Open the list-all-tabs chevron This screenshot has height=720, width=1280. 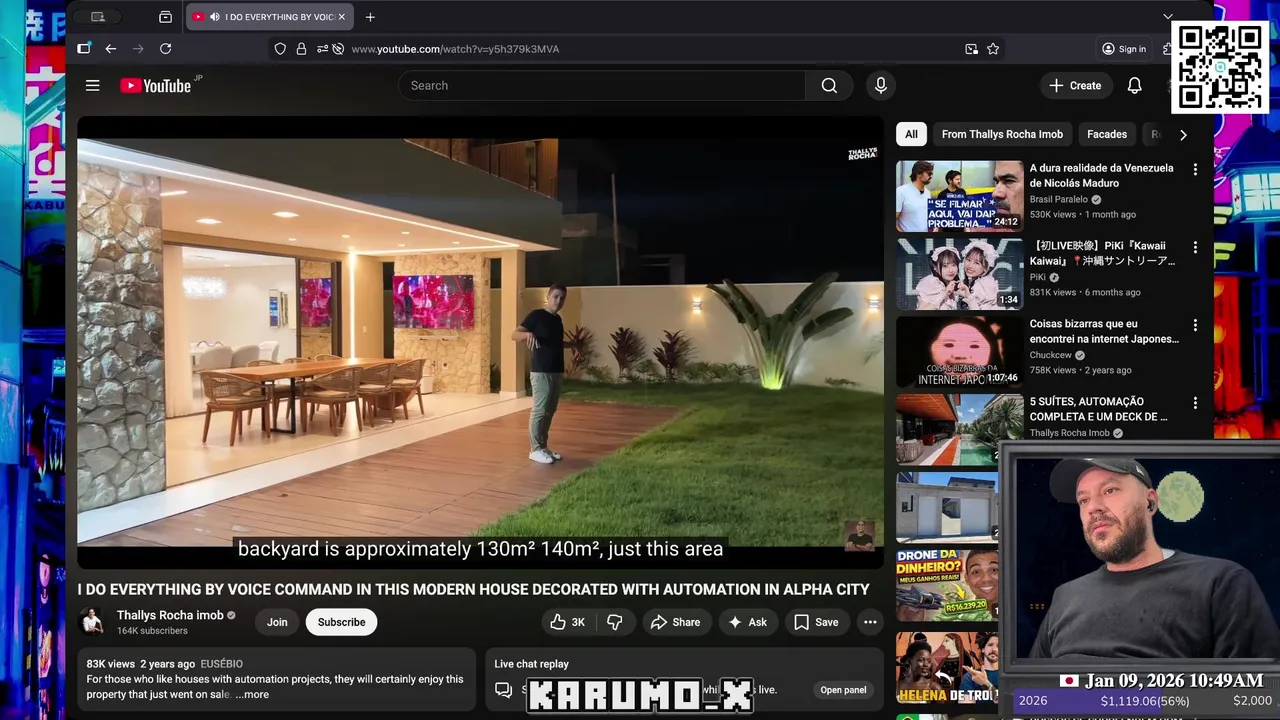point(1168,17)
